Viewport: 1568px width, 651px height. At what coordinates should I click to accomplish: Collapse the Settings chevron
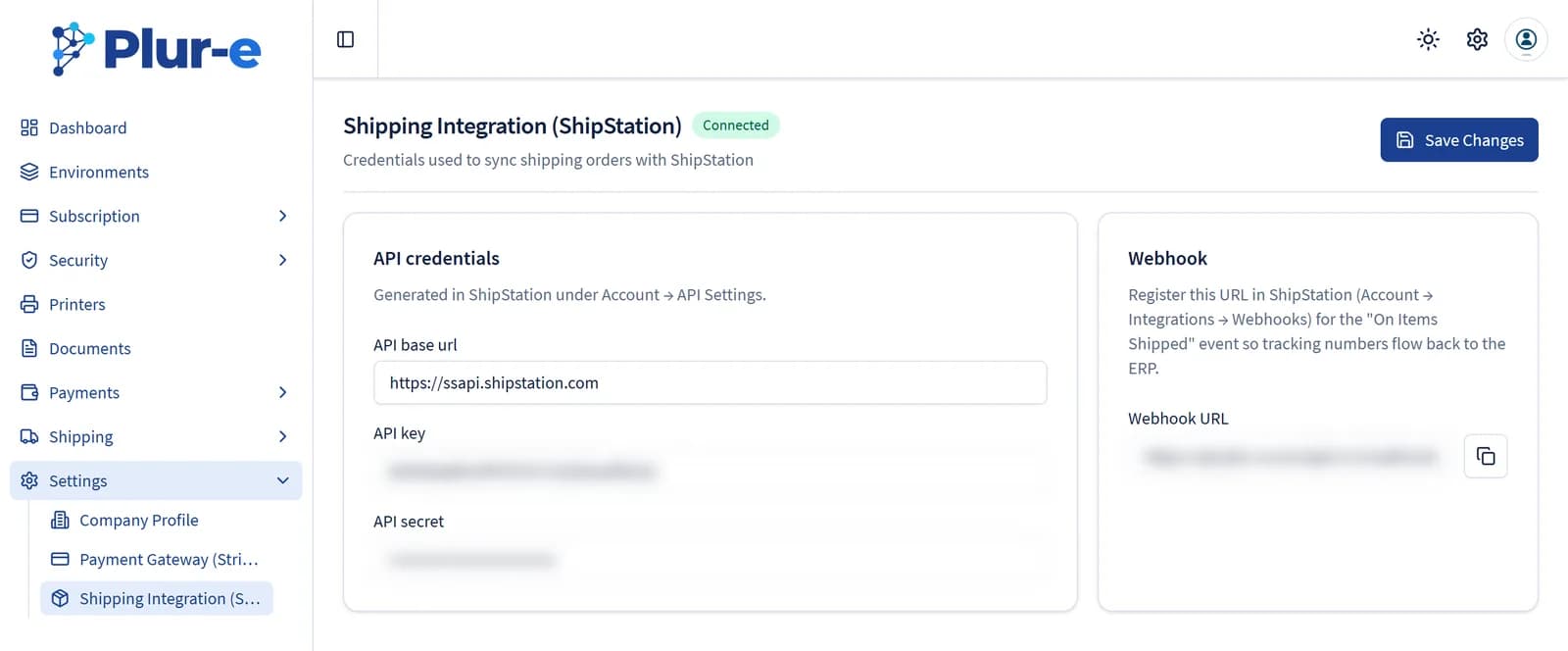pyautogui.click(x=282, y=480)
